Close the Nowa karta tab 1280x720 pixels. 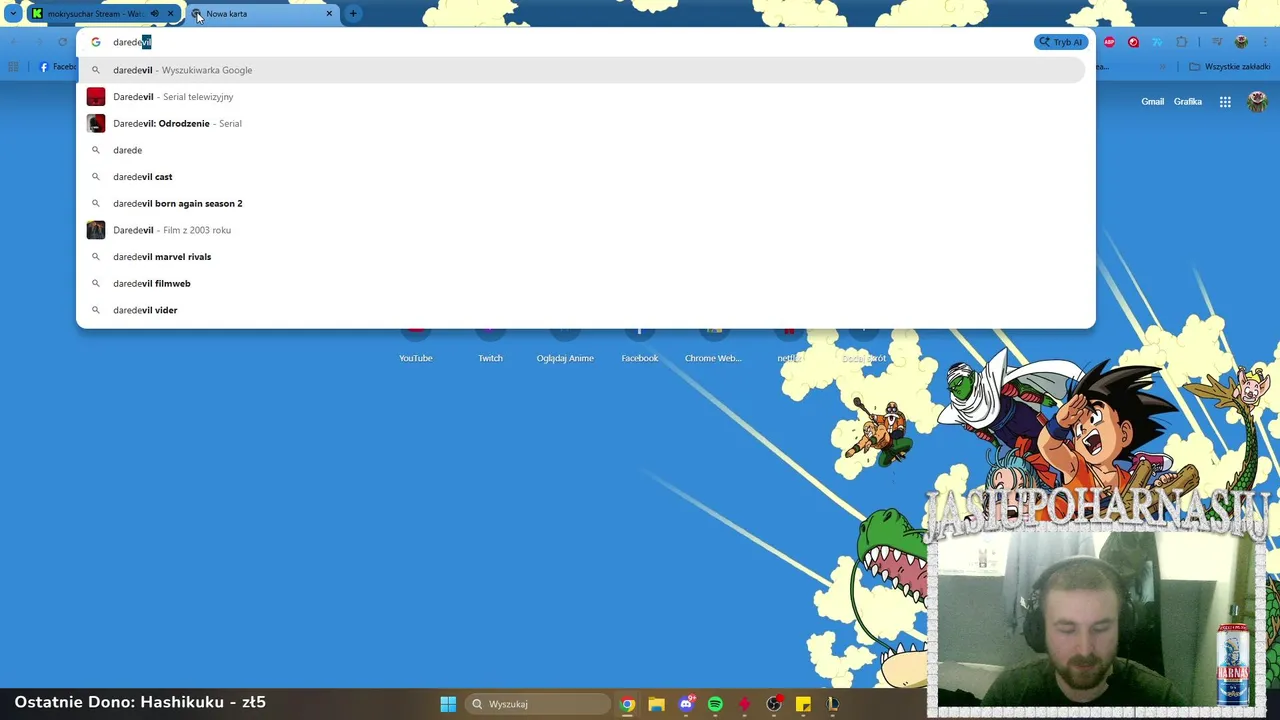(x=329, y=14)
